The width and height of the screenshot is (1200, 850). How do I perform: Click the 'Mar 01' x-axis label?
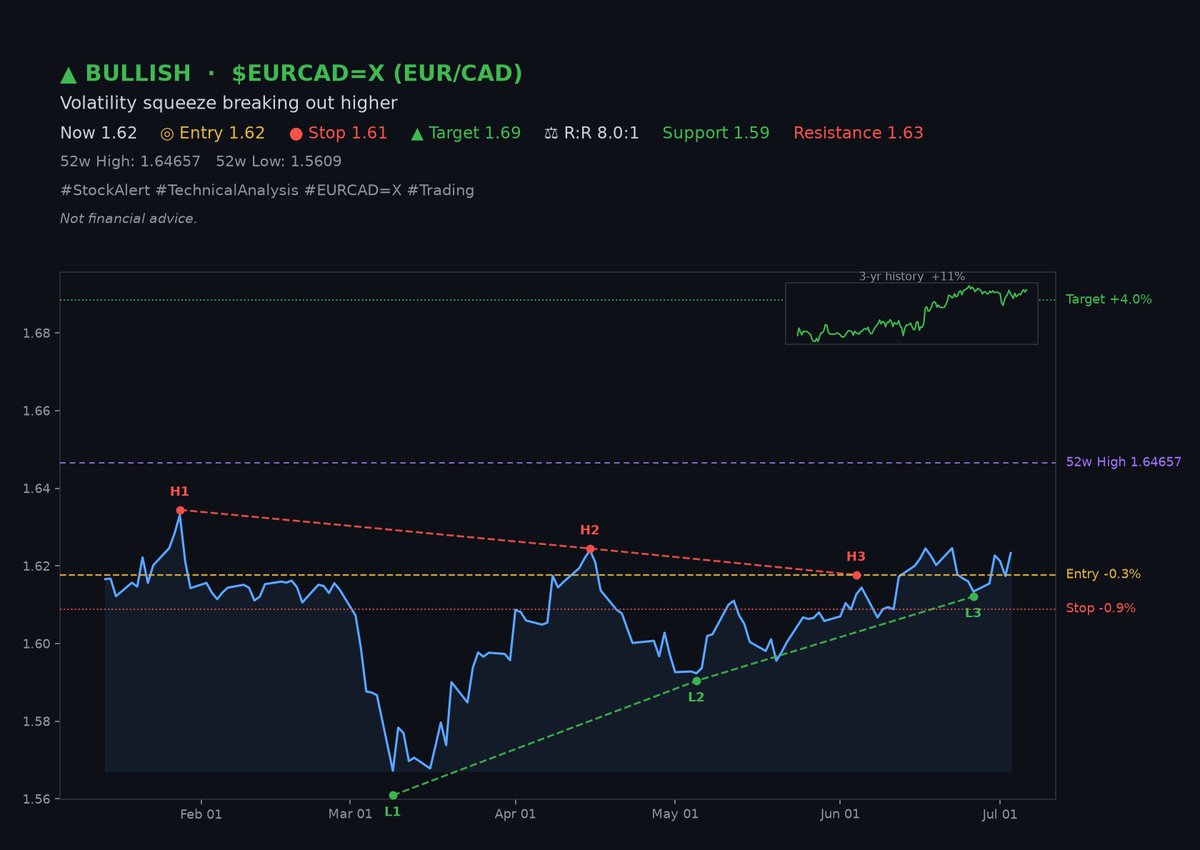351,815
